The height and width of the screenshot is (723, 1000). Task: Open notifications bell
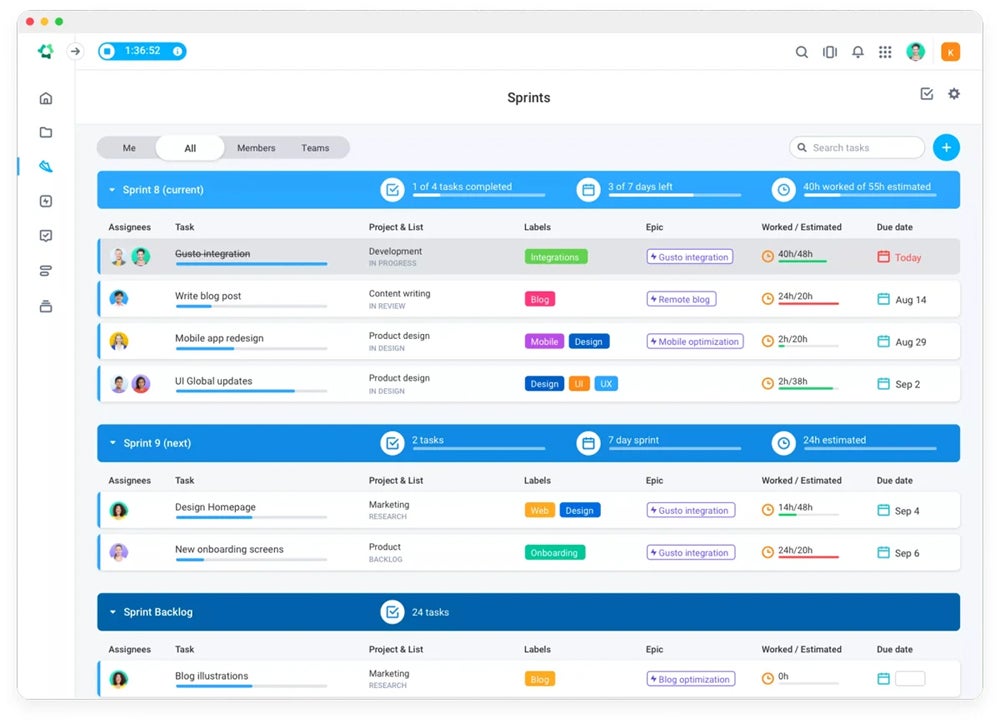click(858, 52)
